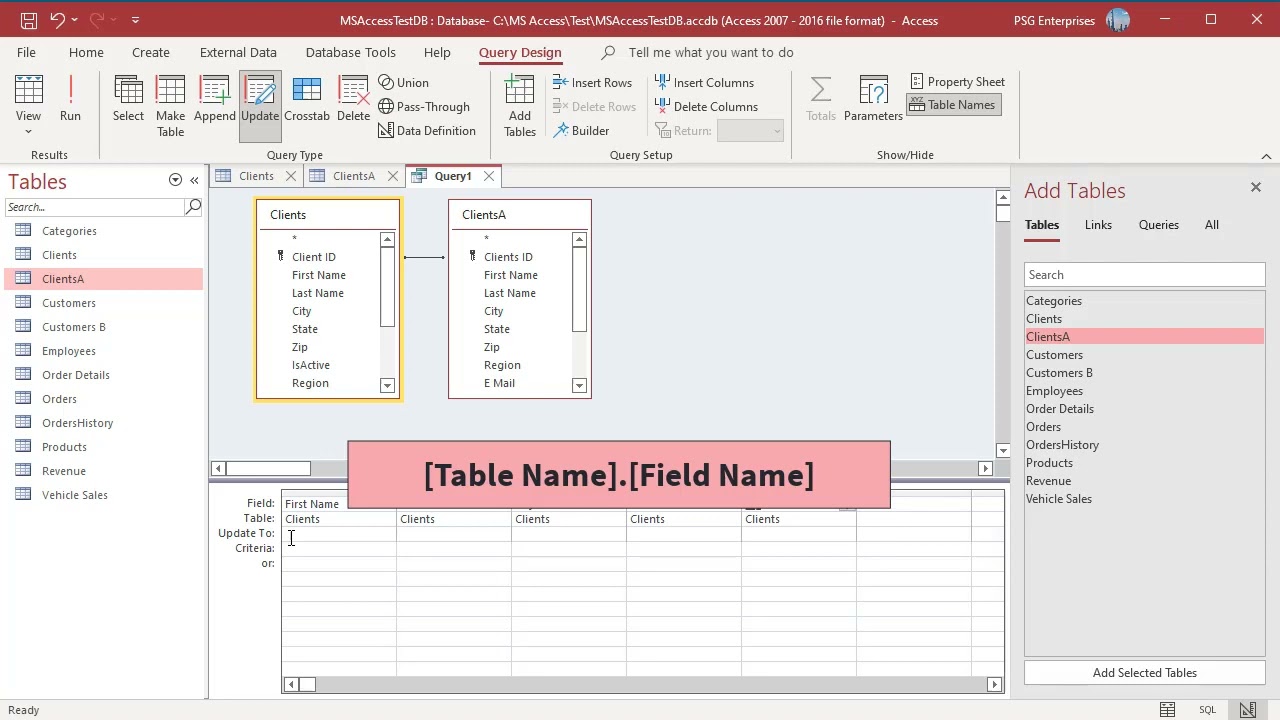
Task: Open the Add Tables button
Action: [519, 106]
